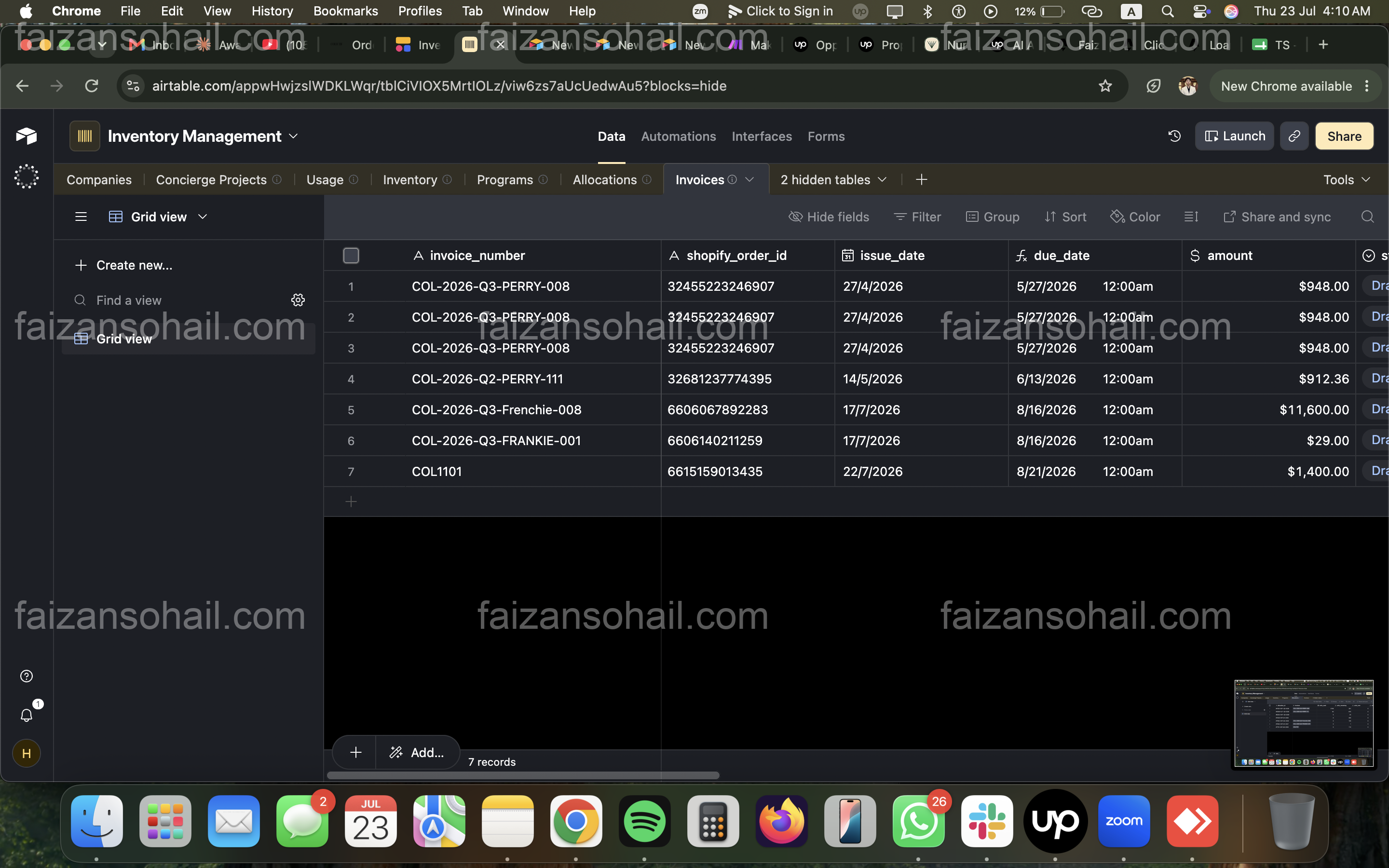Open the Grid view name dropdown

[158, 217]
